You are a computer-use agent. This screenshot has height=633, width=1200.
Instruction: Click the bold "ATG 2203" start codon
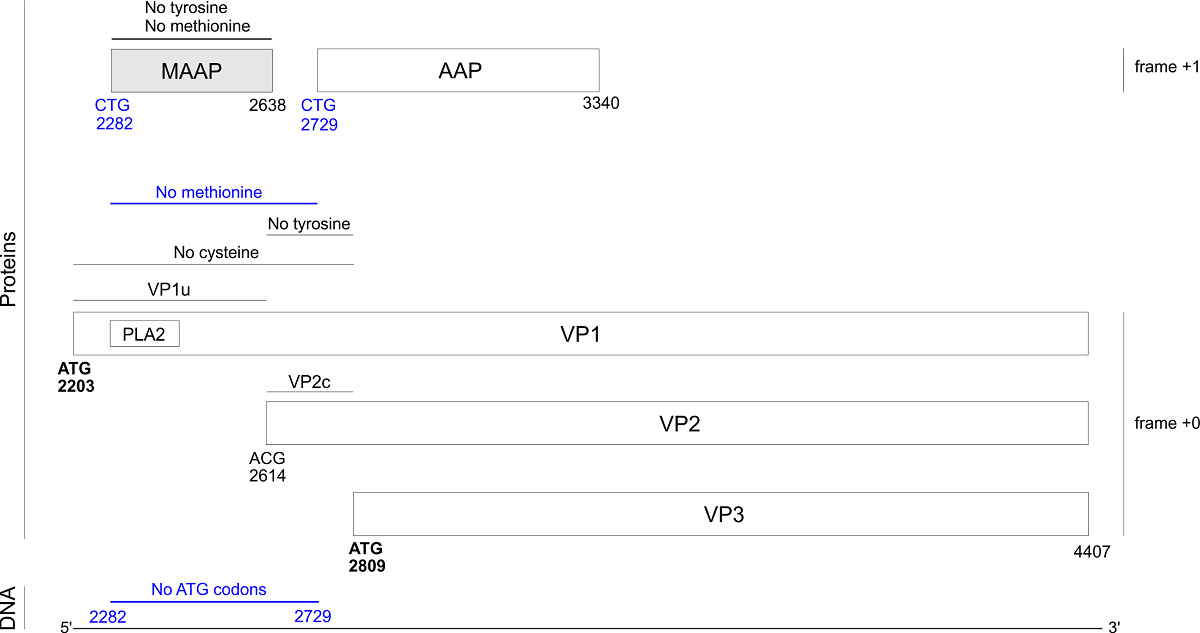pos(76,377)
